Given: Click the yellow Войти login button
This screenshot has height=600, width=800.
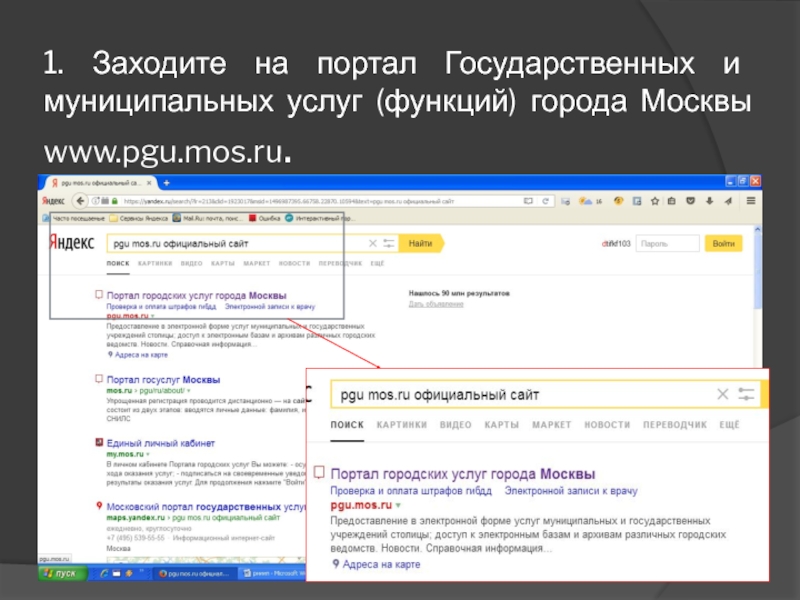Looking at the screenshot, I should pyautogui.click(x=724, y=243).
